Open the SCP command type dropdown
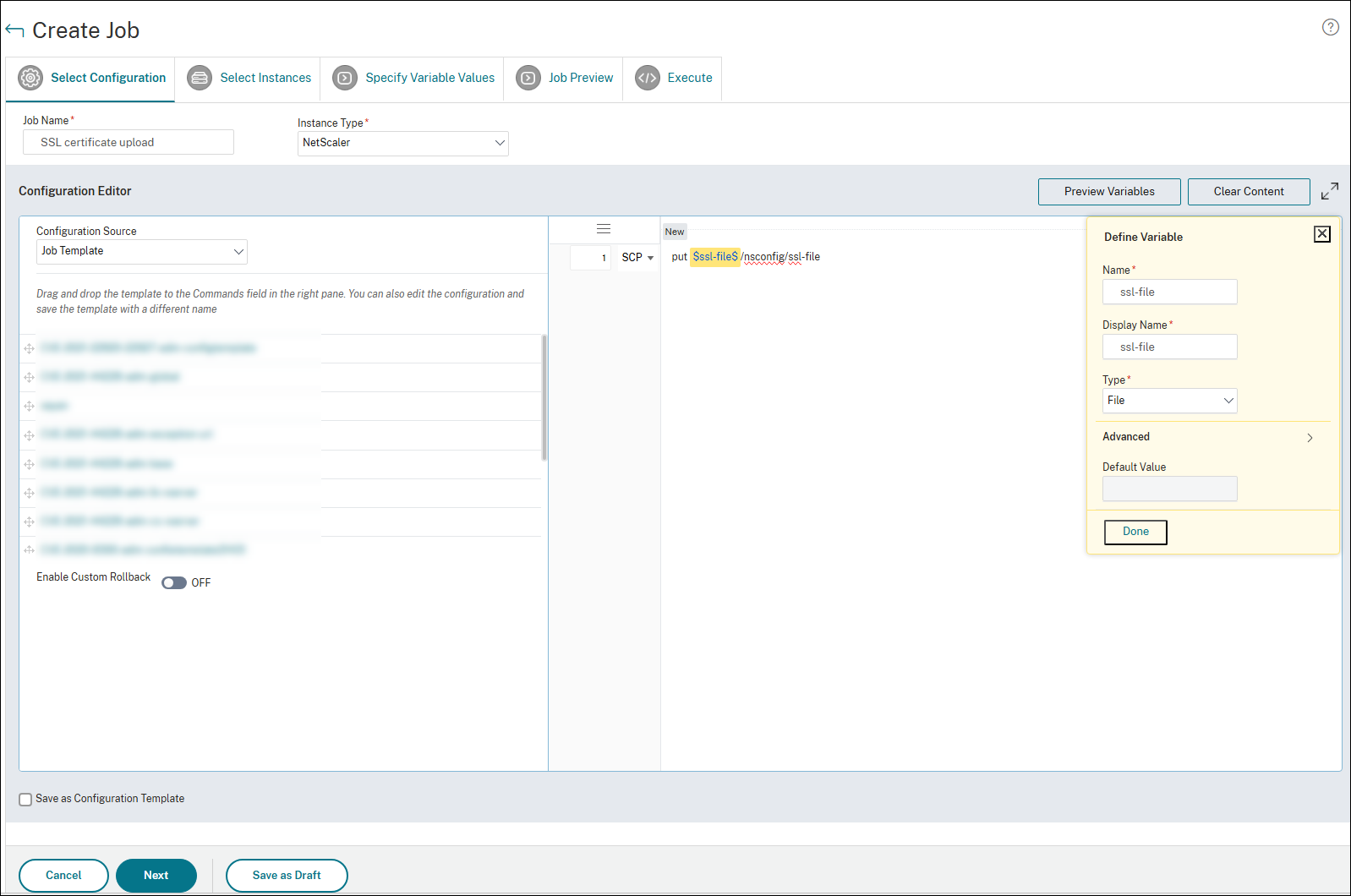This screenshot has height=896, width=1351. click(637, 258)
